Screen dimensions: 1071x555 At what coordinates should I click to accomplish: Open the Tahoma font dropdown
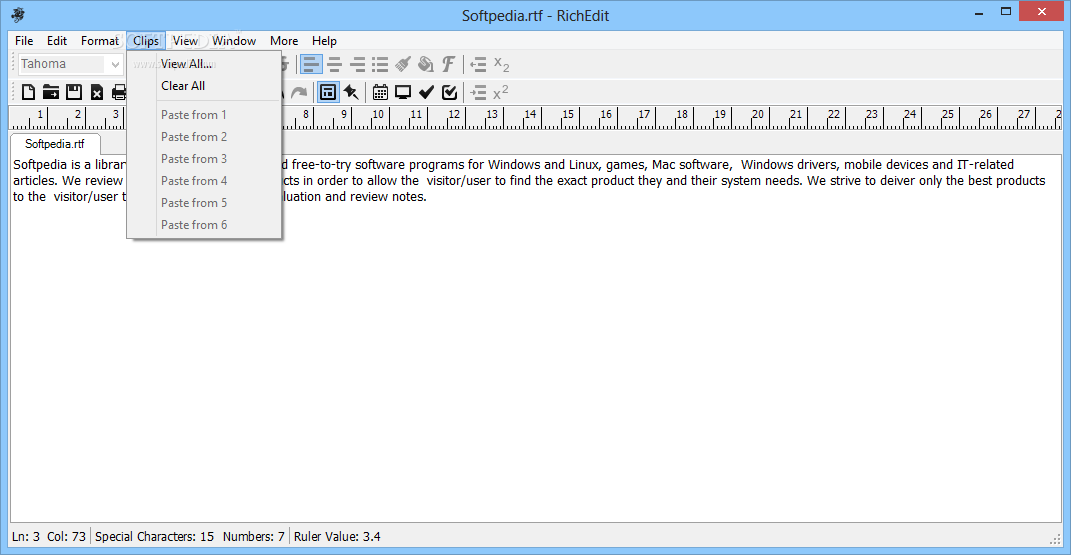tap(115, 64)
